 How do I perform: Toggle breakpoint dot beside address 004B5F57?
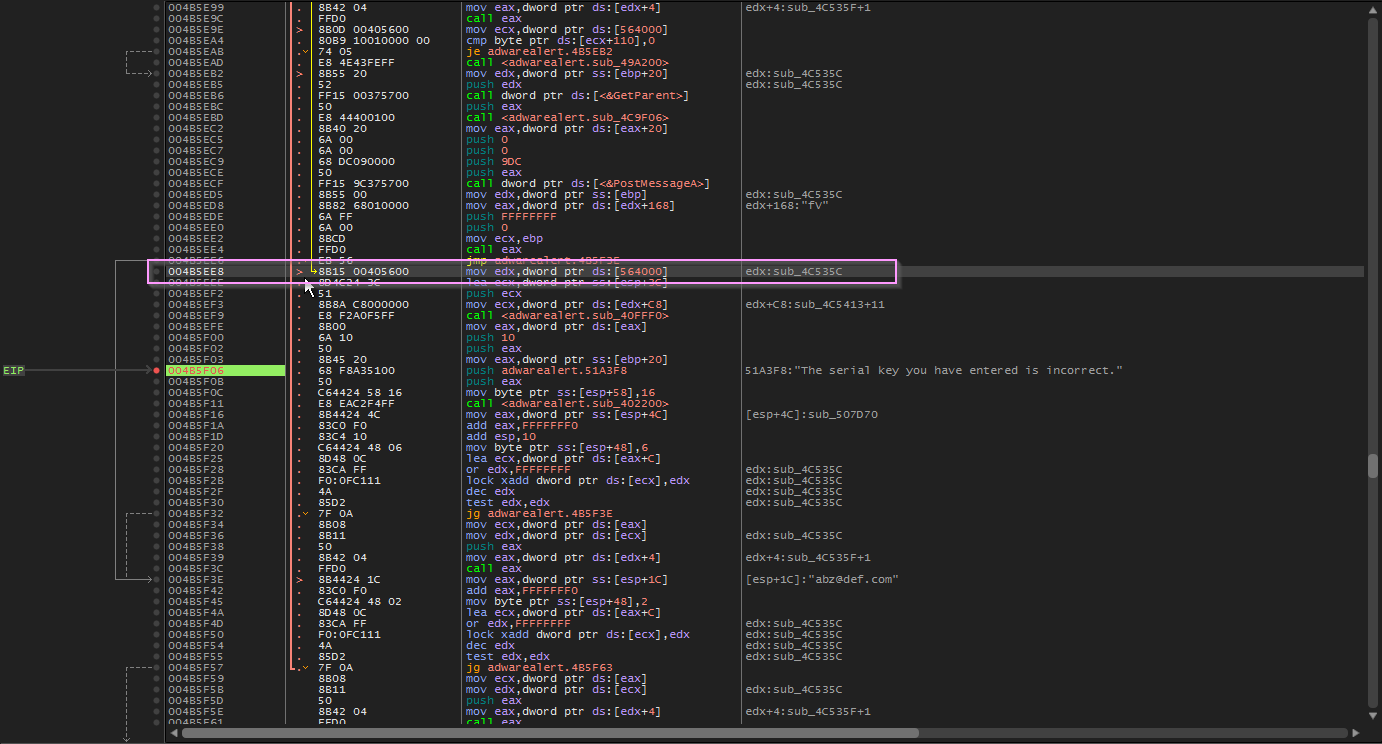(x=157, y=667)
